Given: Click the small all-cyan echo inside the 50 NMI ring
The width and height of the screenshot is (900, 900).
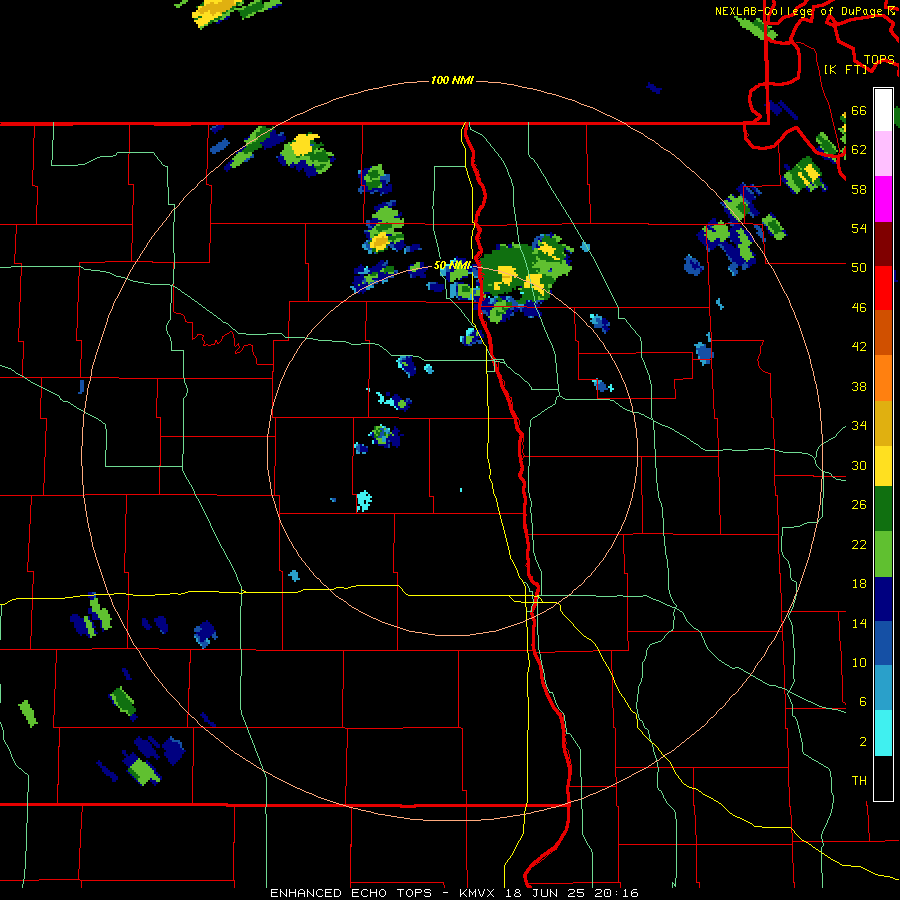Looking at the screenshot, I should click(x=363, y=501).
